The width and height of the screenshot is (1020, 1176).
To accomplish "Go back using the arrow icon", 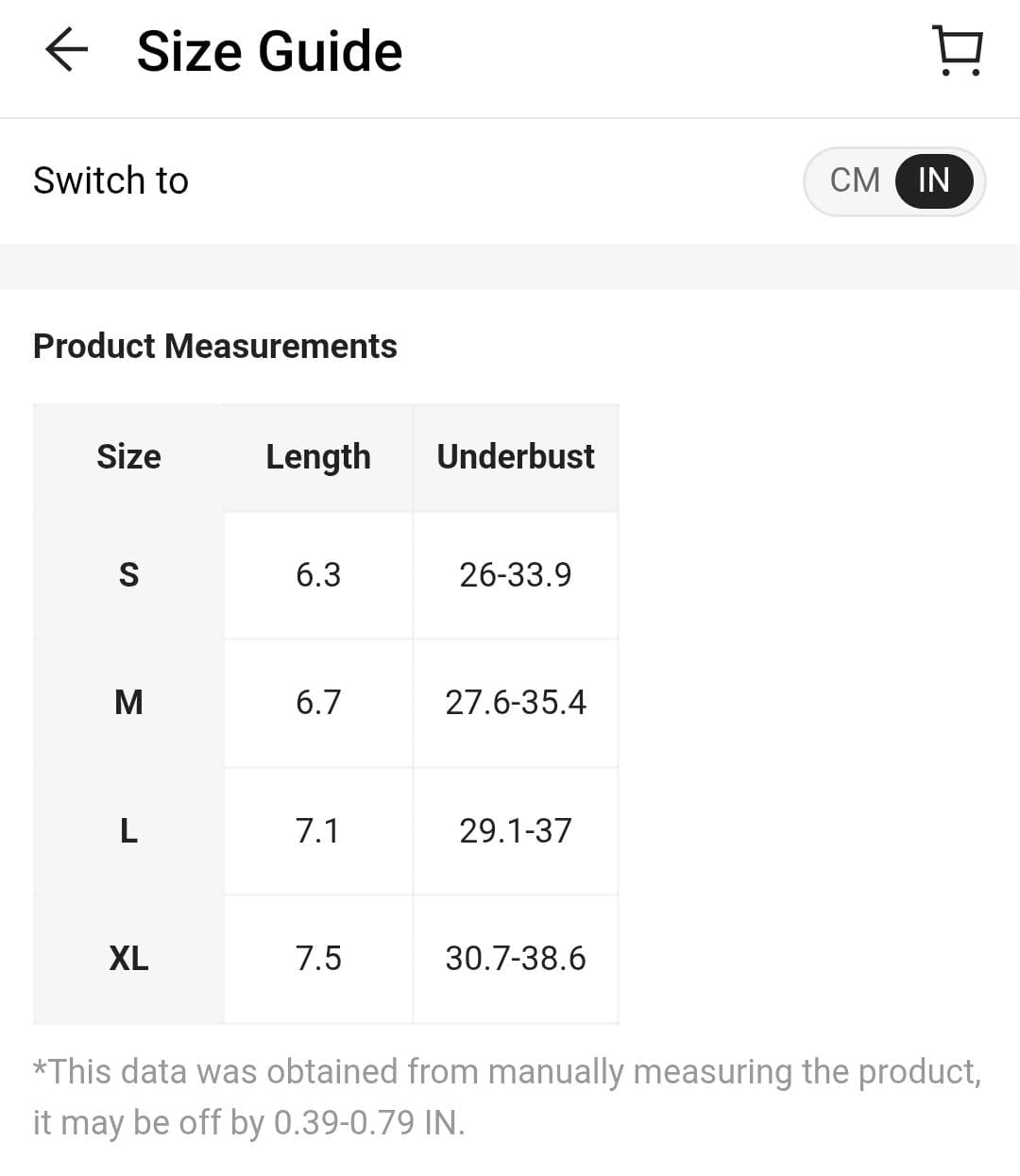I will [66, 49].
